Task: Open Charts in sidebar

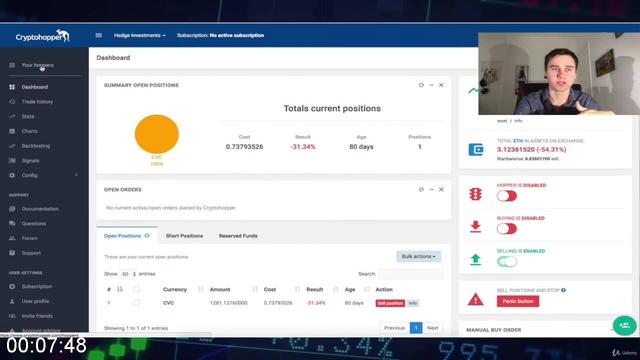Action: [x=29, y=131]
